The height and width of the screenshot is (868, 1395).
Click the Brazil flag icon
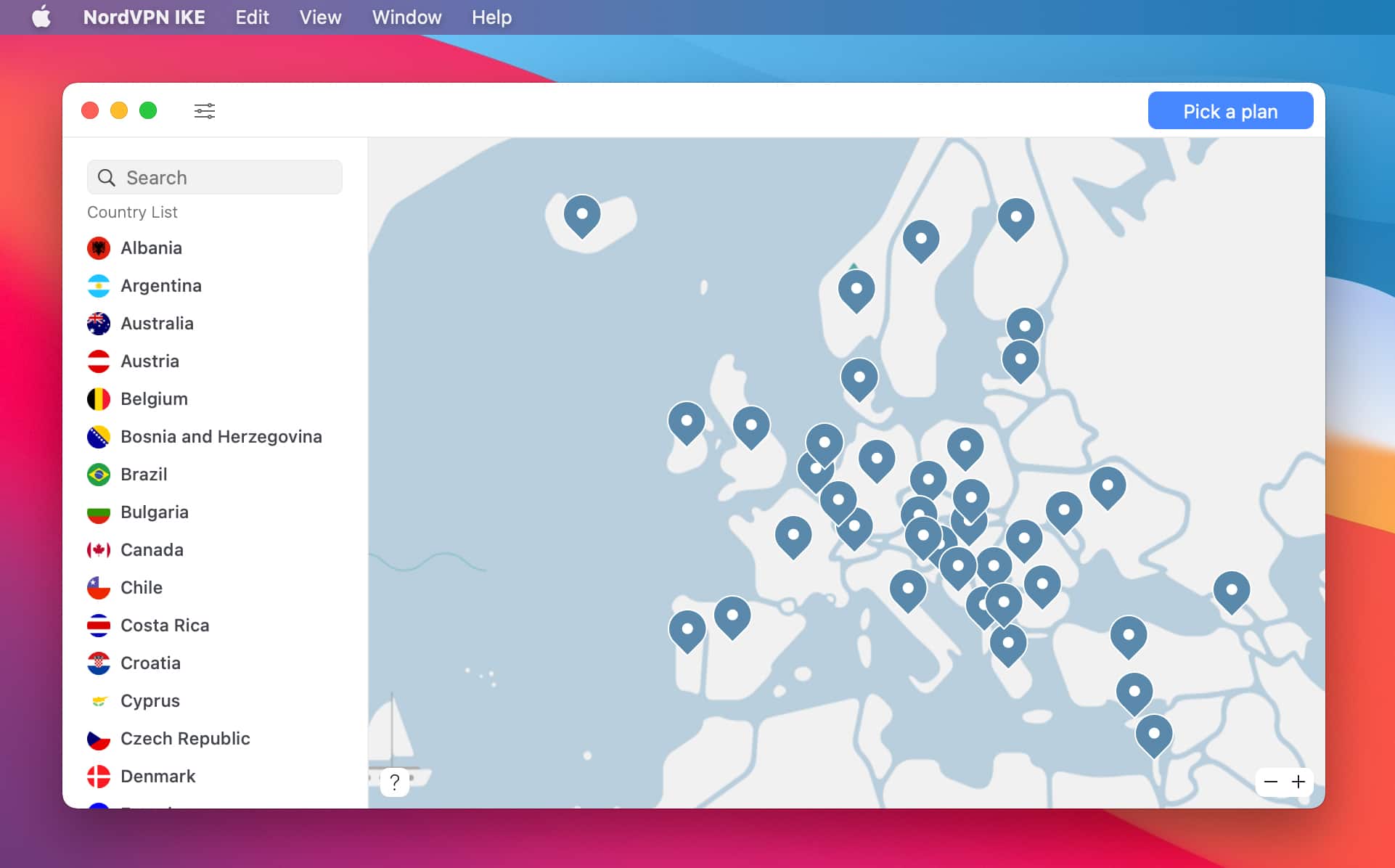(x=99, y=474)
